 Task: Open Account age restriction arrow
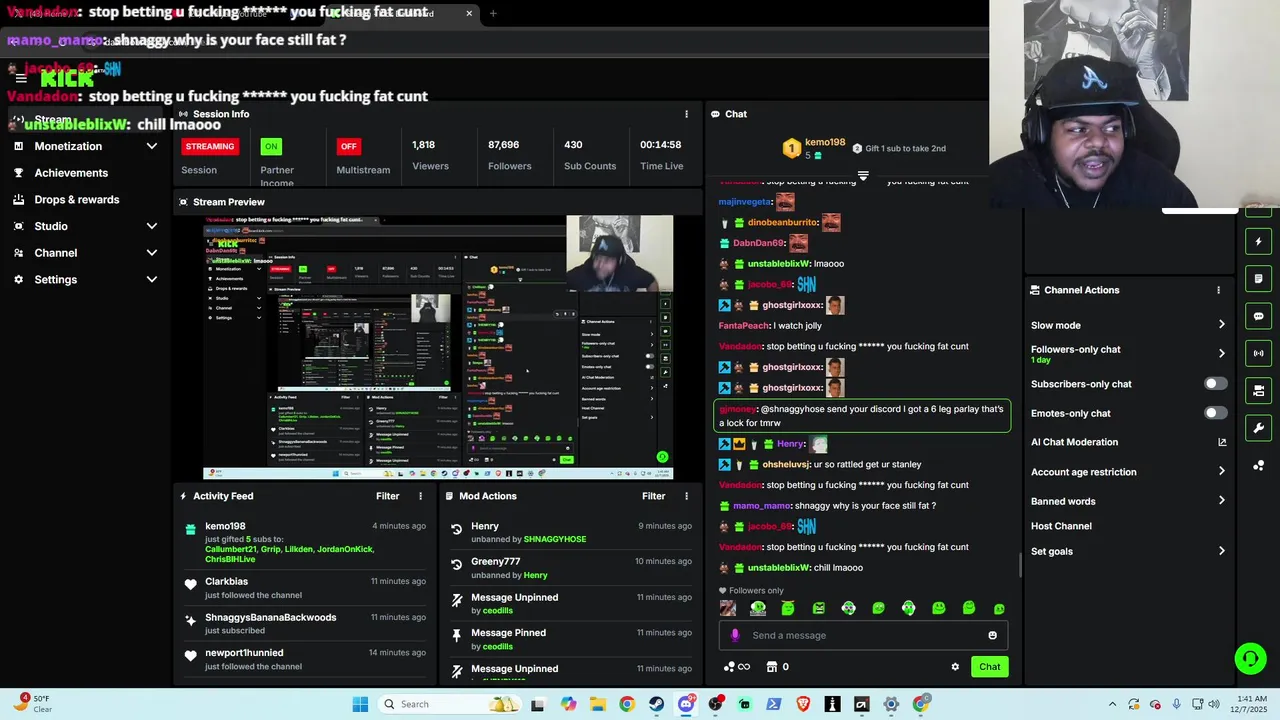click(x=1221, y=471)
